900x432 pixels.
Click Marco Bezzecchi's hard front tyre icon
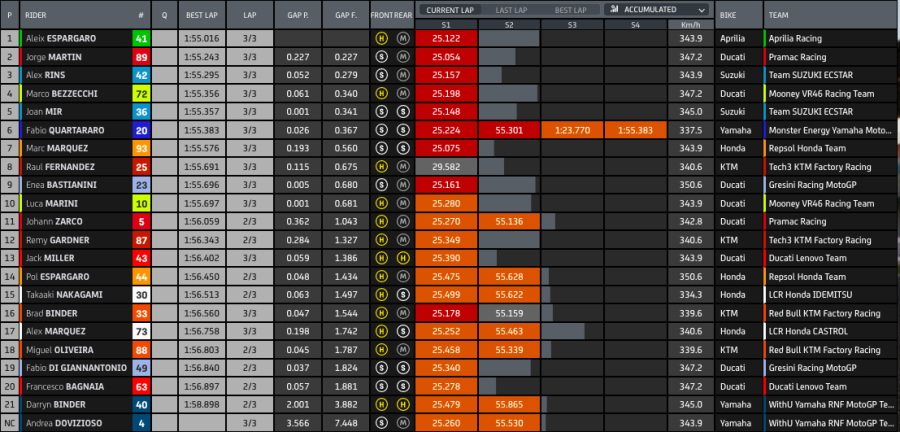click(x=381, y=94)
